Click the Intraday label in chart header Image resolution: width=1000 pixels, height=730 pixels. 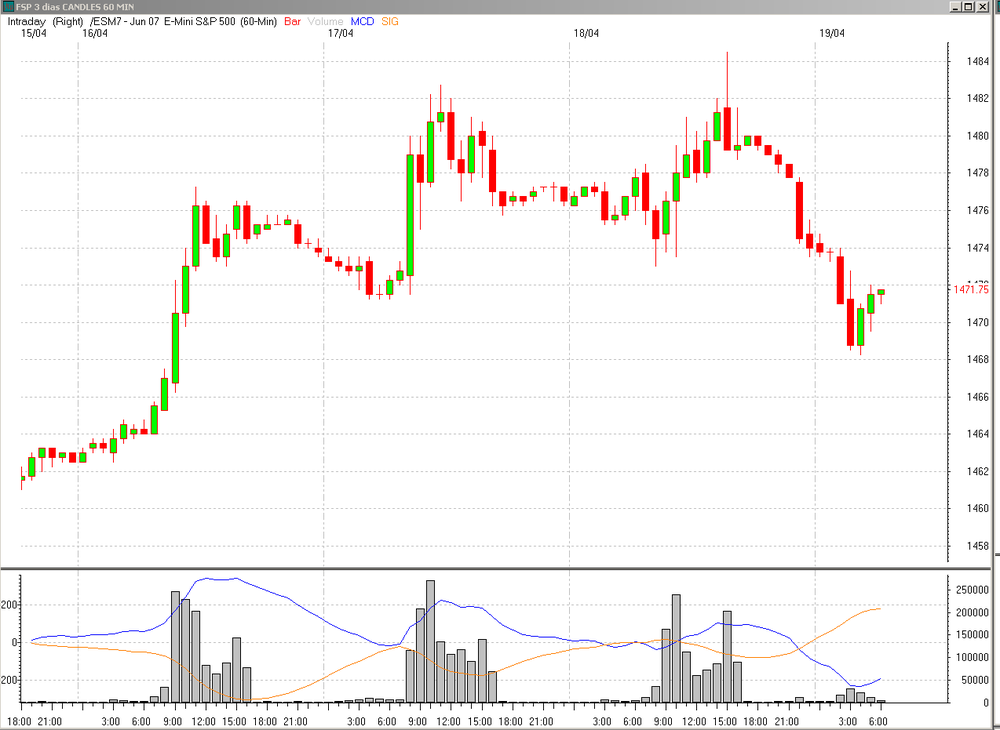tap(26, 22)
